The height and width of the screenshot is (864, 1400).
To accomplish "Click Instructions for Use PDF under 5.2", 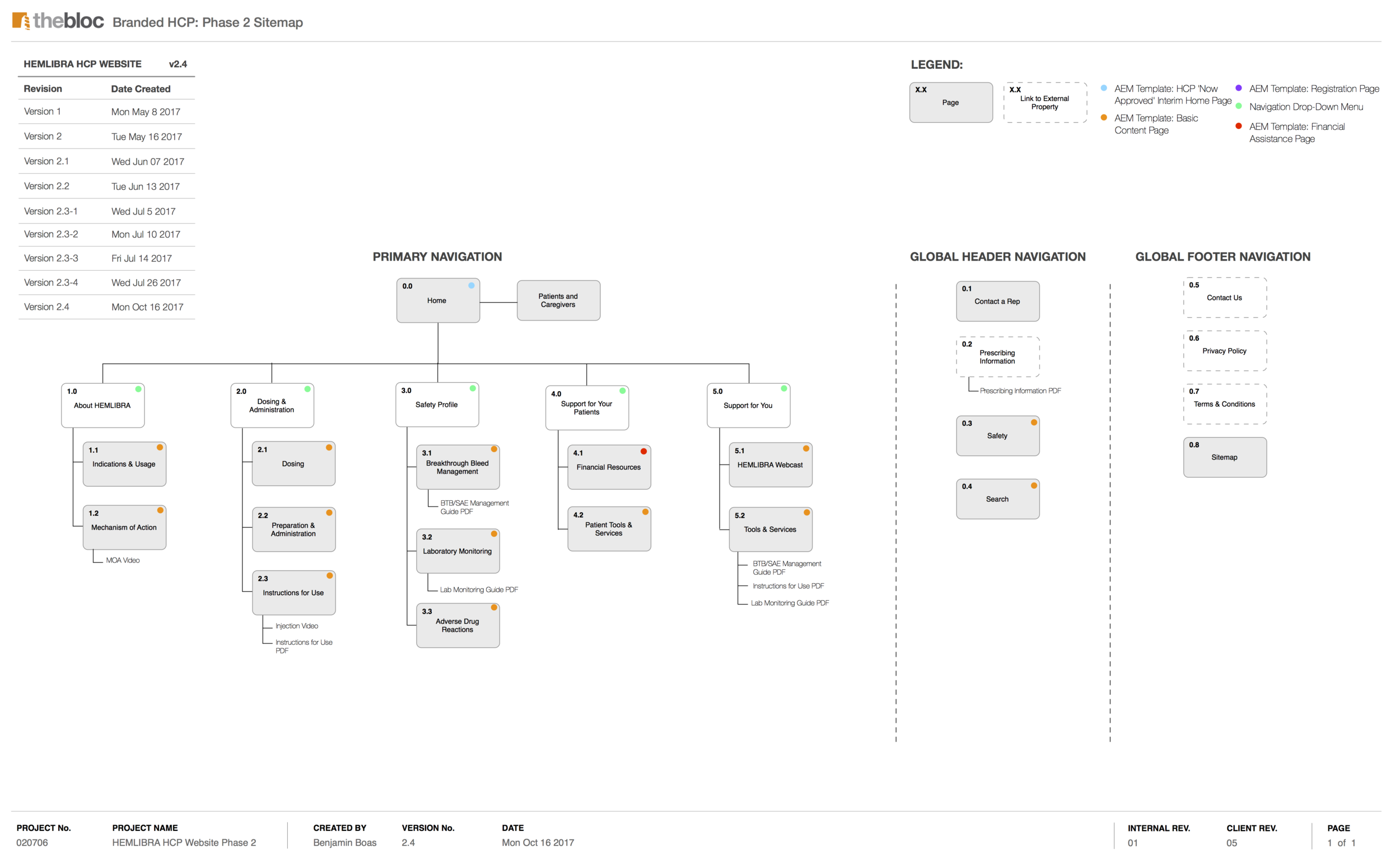I will point(788,586).
